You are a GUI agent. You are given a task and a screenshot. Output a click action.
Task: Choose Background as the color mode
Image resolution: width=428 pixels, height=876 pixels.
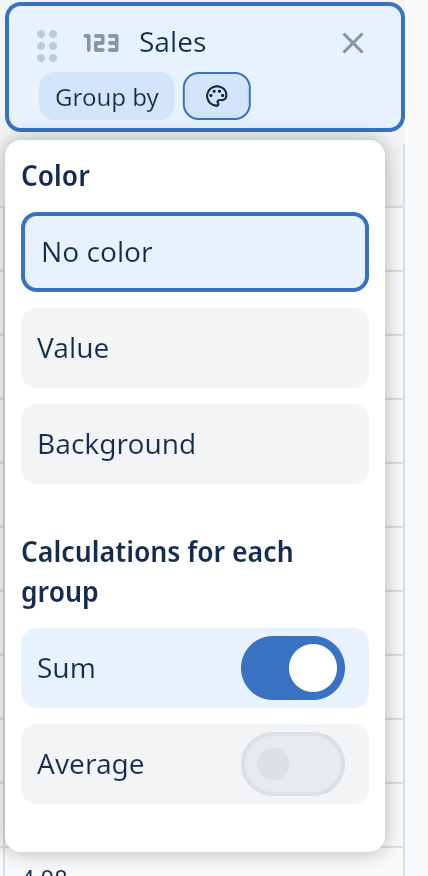pyautogui.click(x=195, y=444)
